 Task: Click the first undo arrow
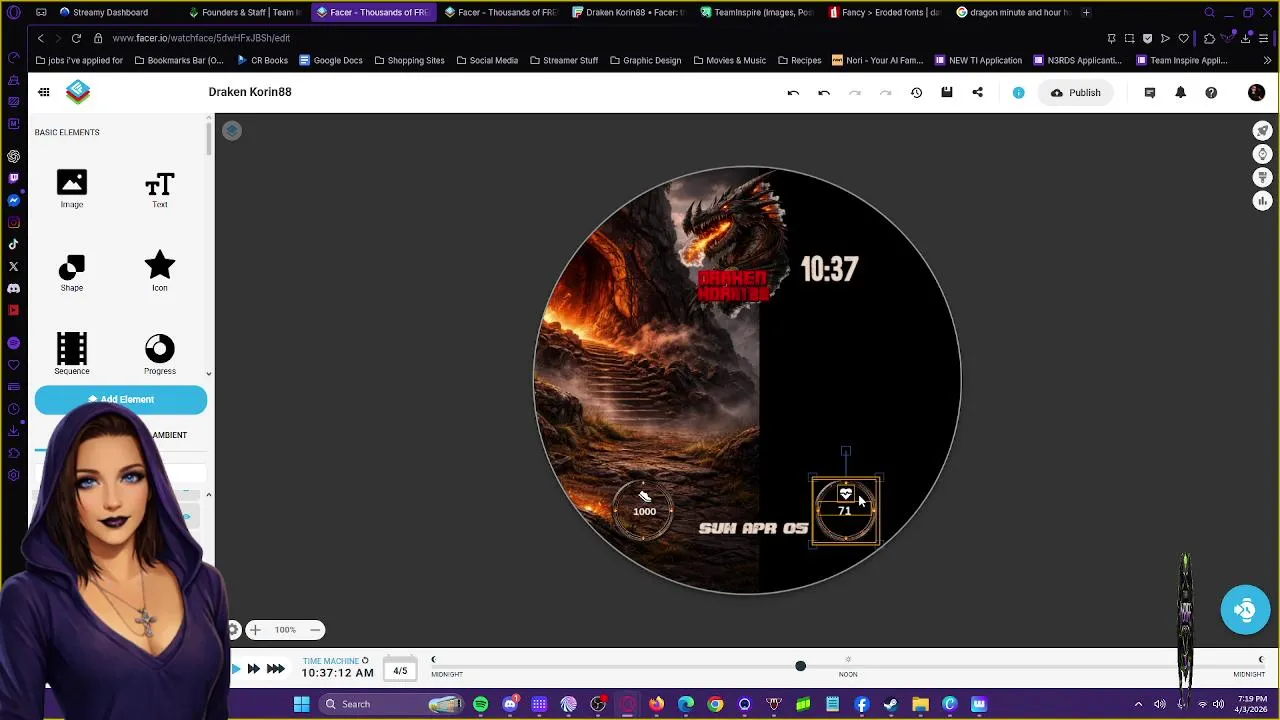coord(793,93)
